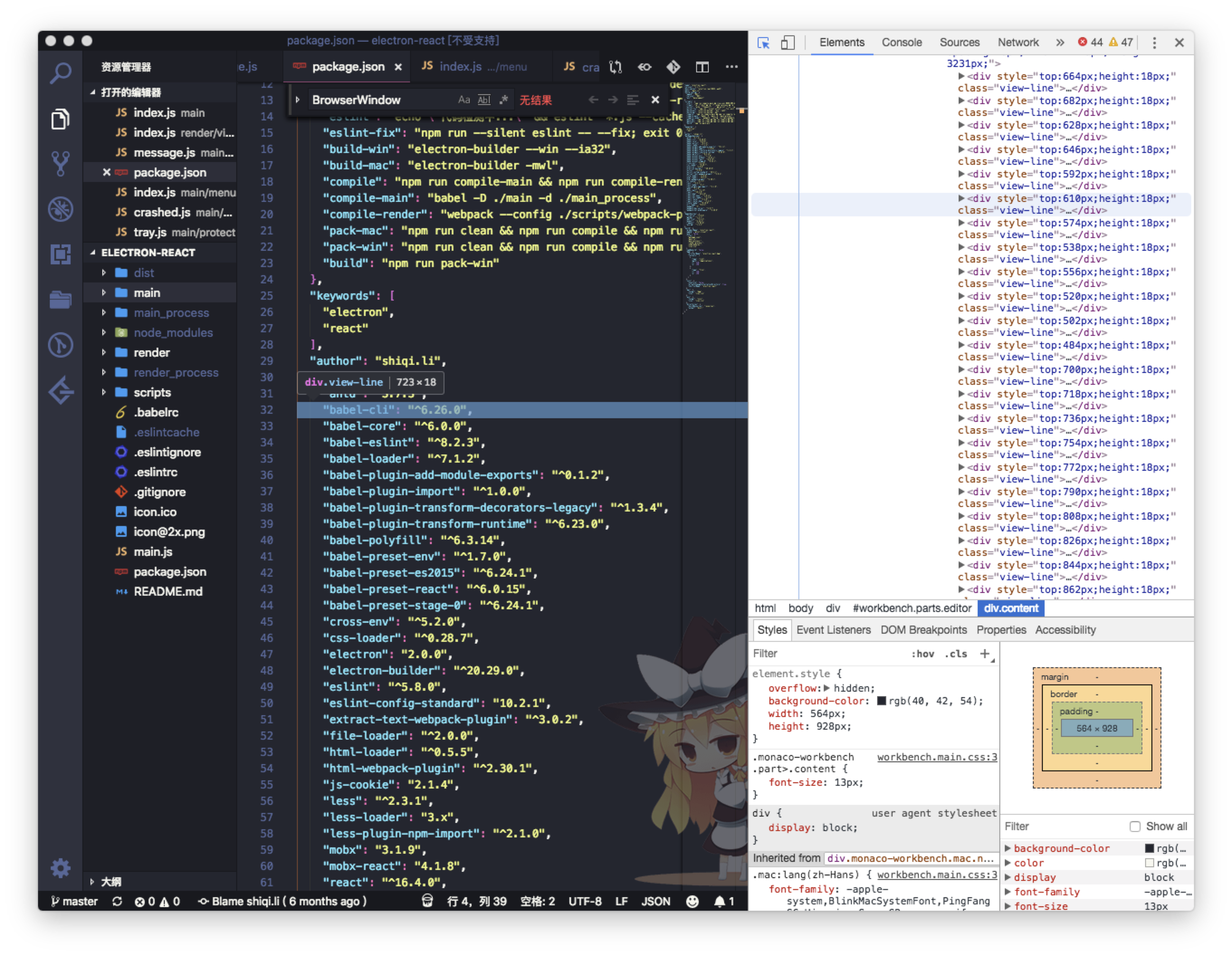Click the rgb(40, 42, 54) color swatch
Screen dimensions: 1232x956
coord(881,701)
